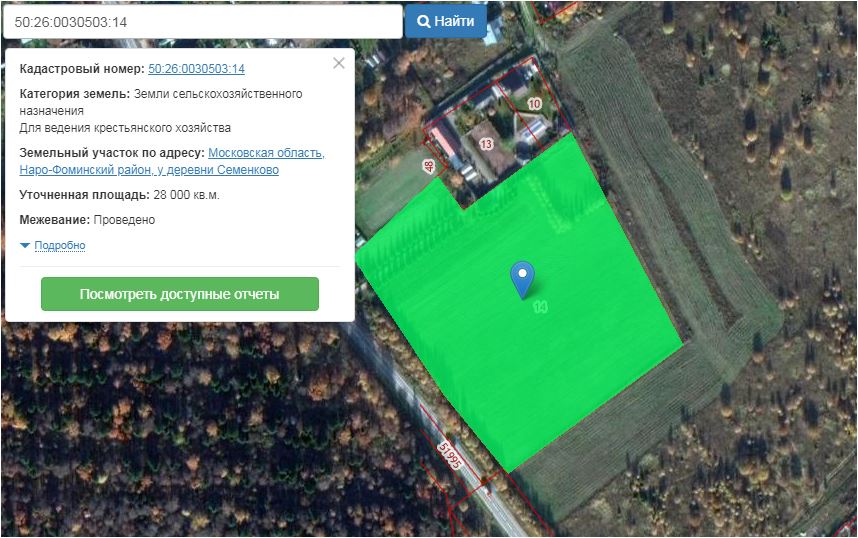The image size is (858, 538).
Task: Click parcel label 48 on map
Action: (x=429, y=166)
